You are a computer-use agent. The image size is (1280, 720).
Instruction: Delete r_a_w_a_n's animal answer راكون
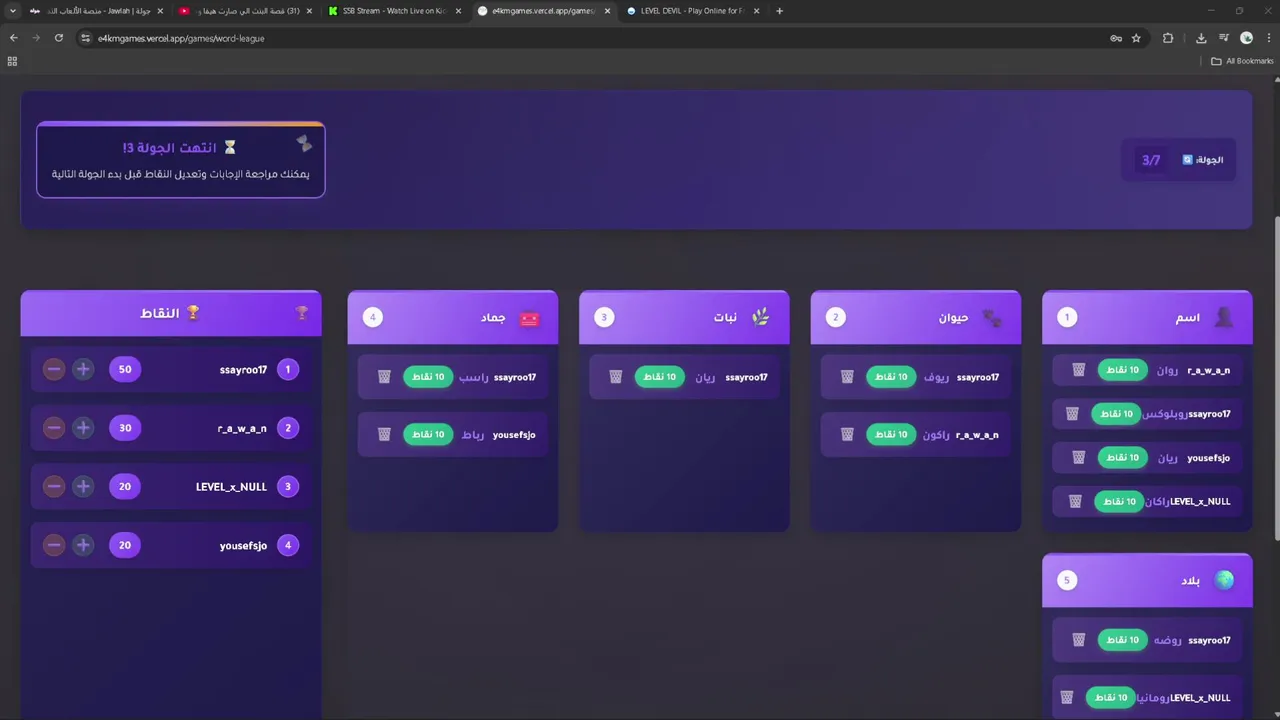point(847,435)
